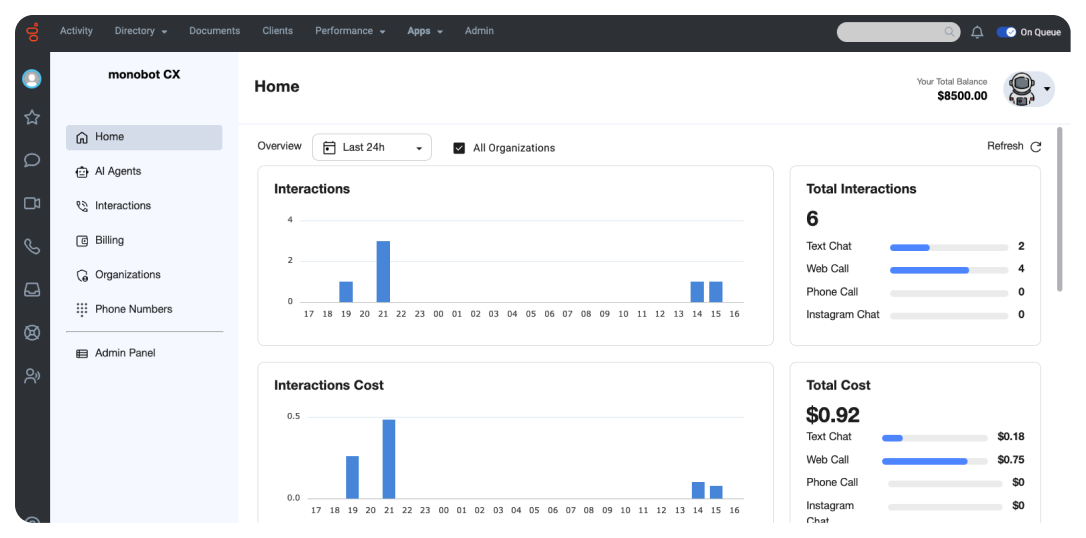Viewport: 1086px width, 538px height.
Task: Click the search field in top bar
Action: click(898, 32)
